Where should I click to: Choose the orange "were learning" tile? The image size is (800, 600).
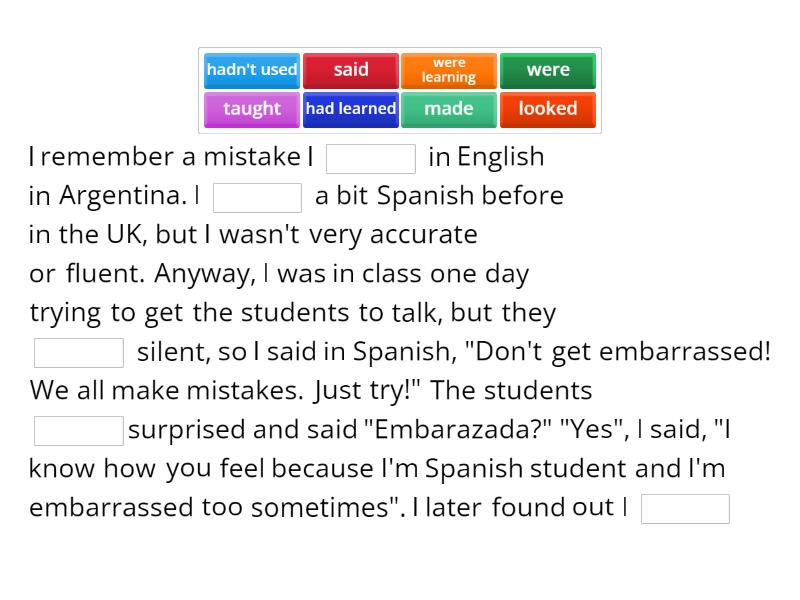(449, 70)
